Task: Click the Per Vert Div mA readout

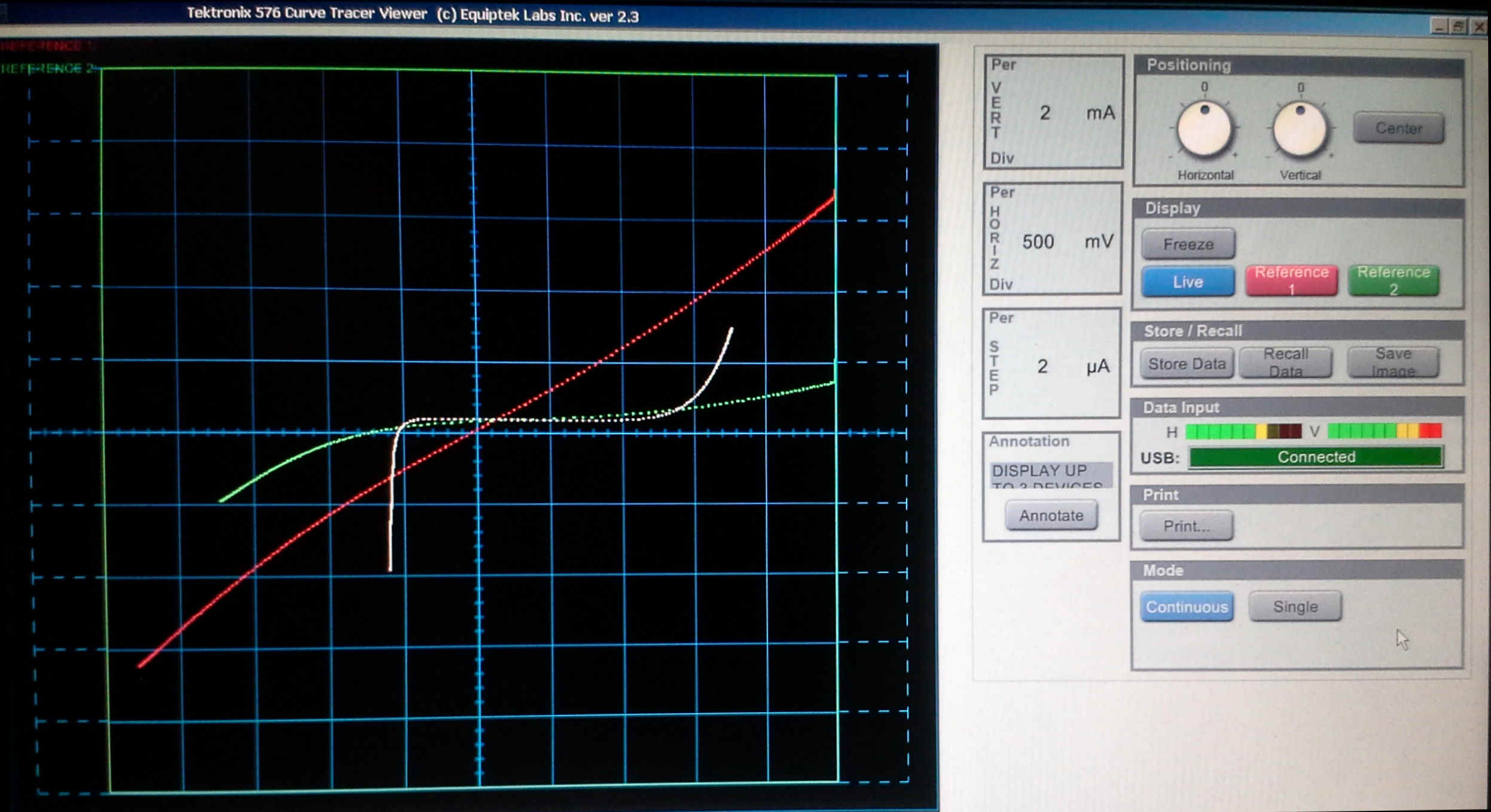Action: [x=1053, y=112]
